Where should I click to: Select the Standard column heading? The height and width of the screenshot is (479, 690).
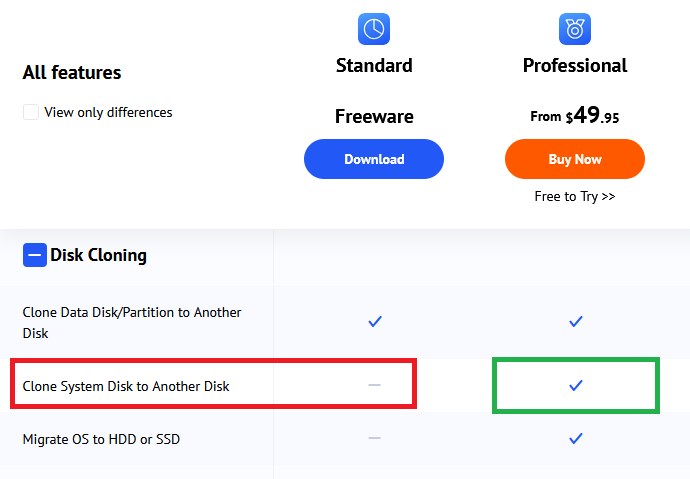pyautogui.click(x=374, y=66)
